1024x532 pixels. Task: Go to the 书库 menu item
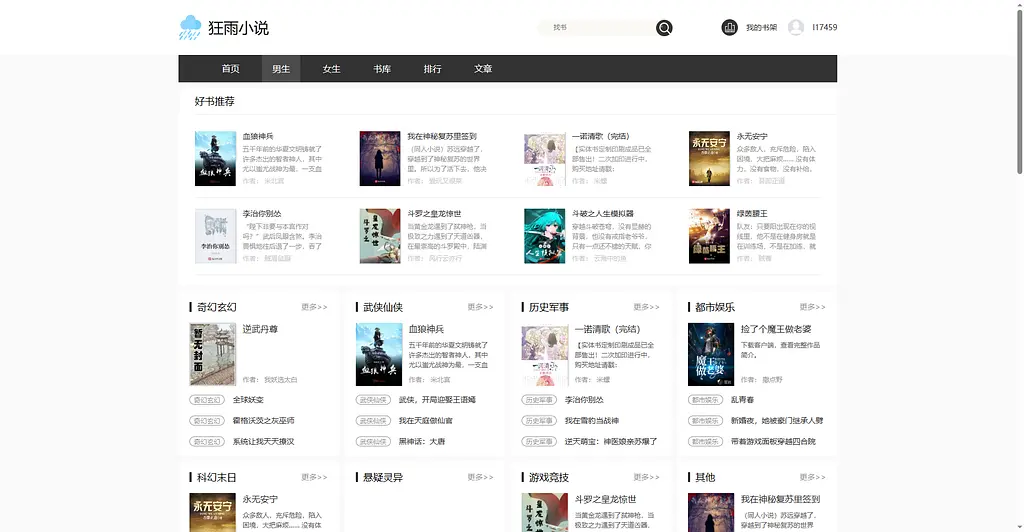382,69
